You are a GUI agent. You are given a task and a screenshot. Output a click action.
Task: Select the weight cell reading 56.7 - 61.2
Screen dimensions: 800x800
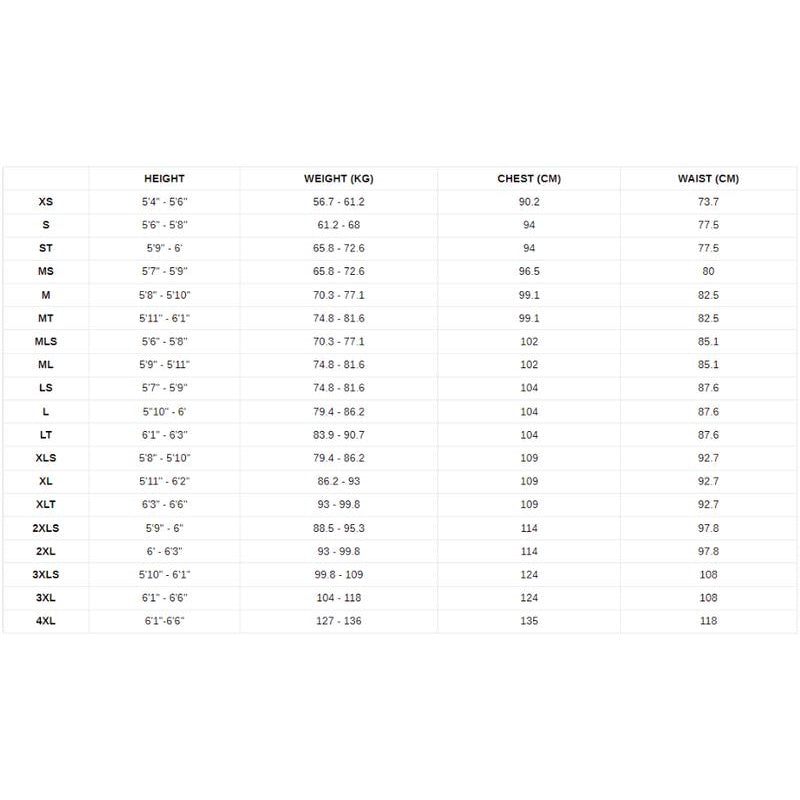point(339,202)
